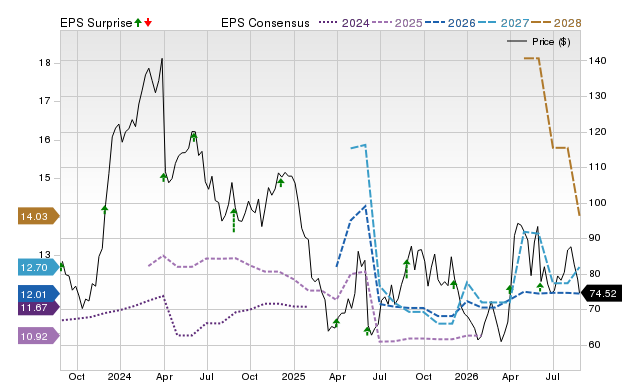Click the 18 label on the EPS axis
The height and width of the screenshot is (382, 640).
click(x=44, y=62)
